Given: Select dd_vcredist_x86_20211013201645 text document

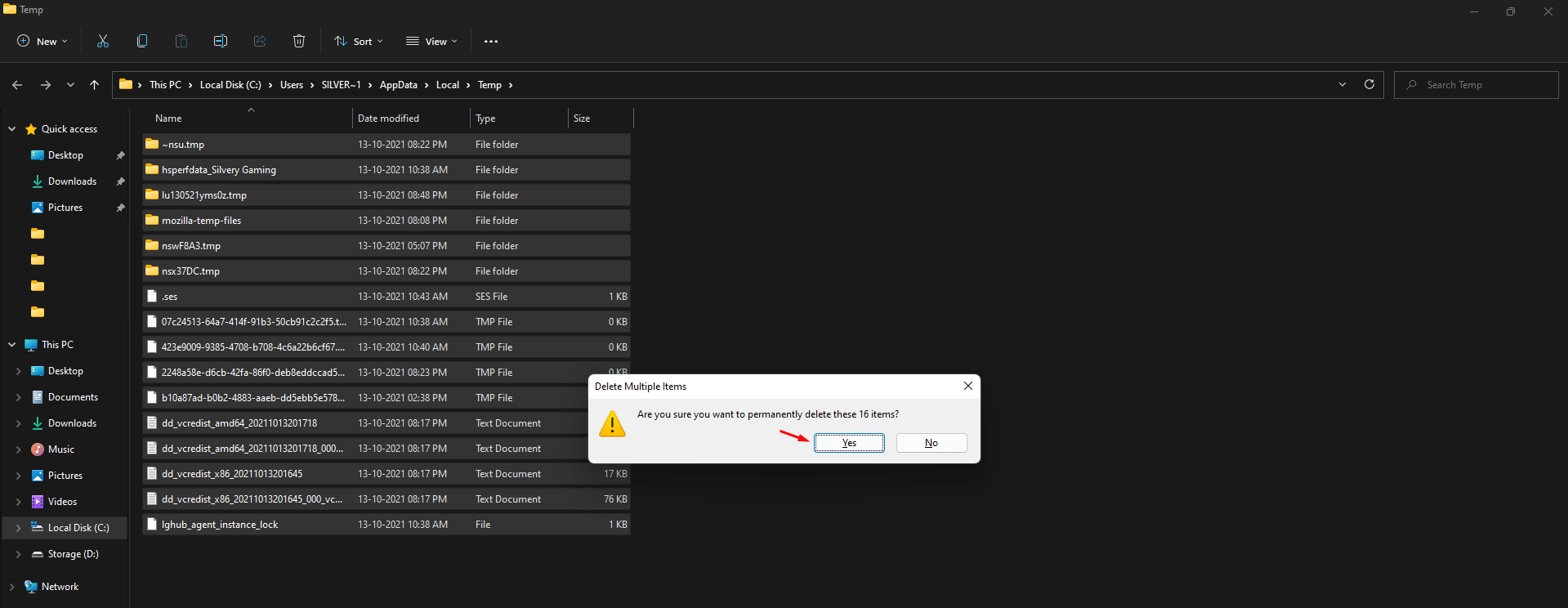Looking at the screenshot, I should (x=386, y=474).
